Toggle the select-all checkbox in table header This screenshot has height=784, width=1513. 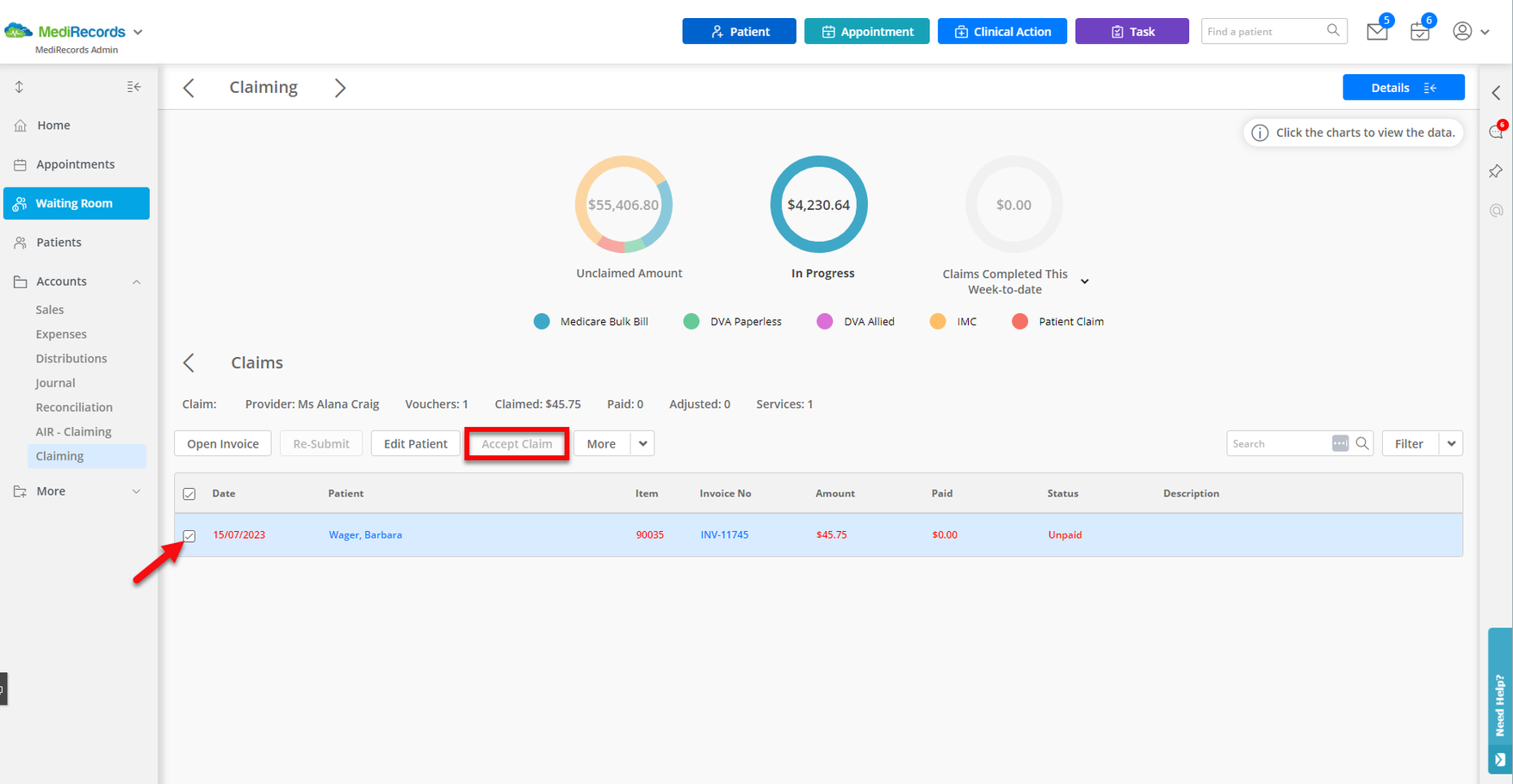point(189,494)
